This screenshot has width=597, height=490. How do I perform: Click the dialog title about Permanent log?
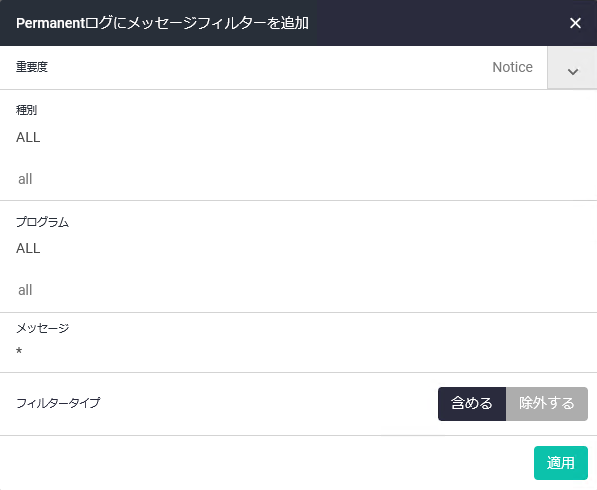[x=162, y=23]
